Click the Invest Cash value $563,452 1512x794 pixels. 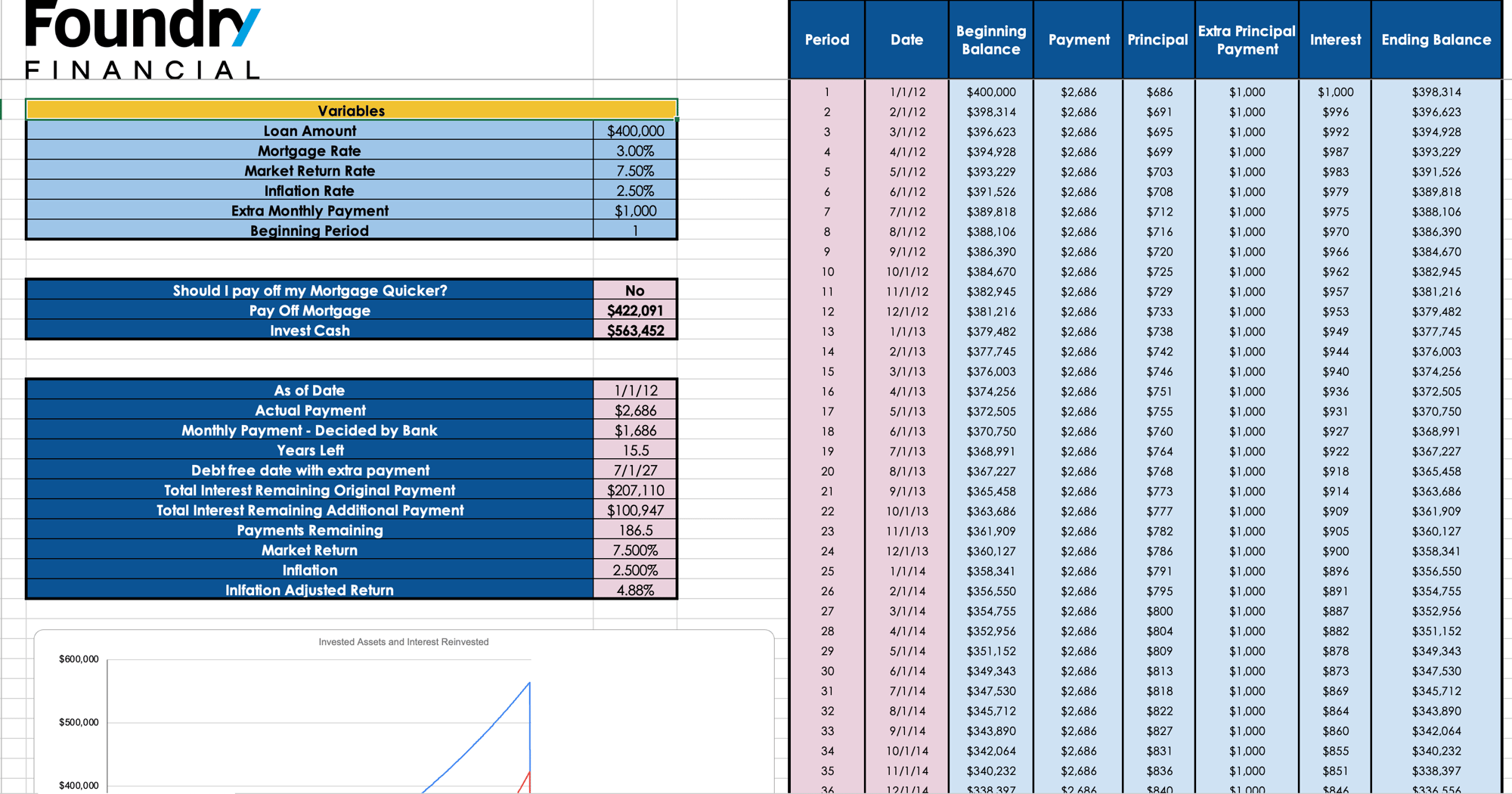pos(635,330)
